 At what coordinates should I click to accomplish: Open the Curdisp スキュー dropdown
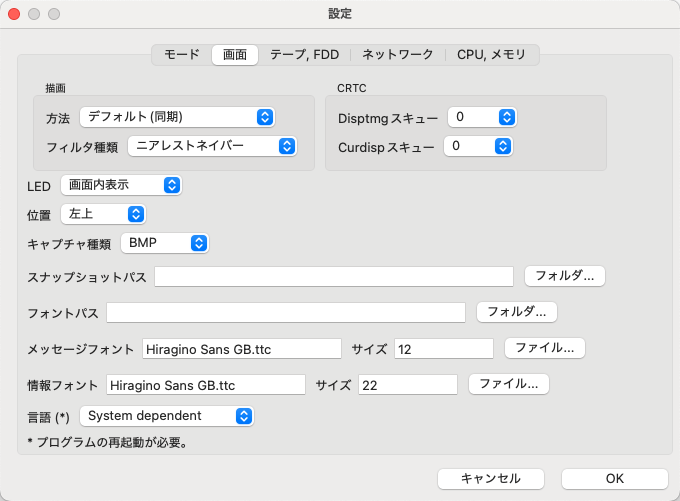tap(480, 146)
